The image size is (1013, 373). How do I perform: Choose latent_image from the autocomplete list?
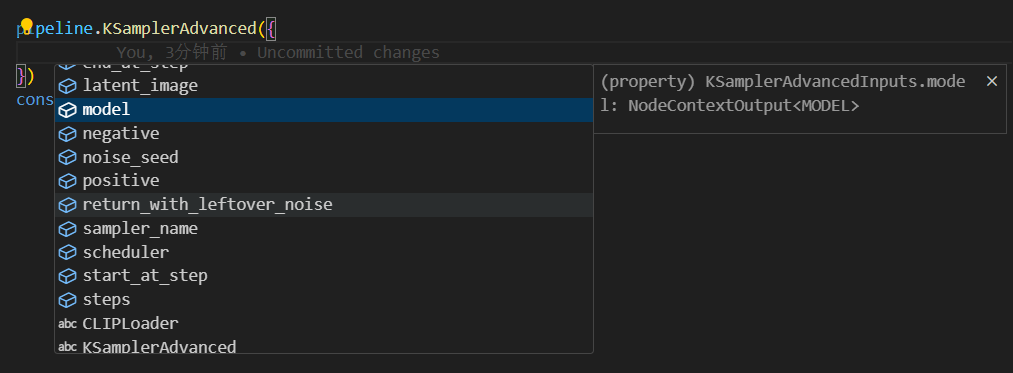tap(324, 86)
